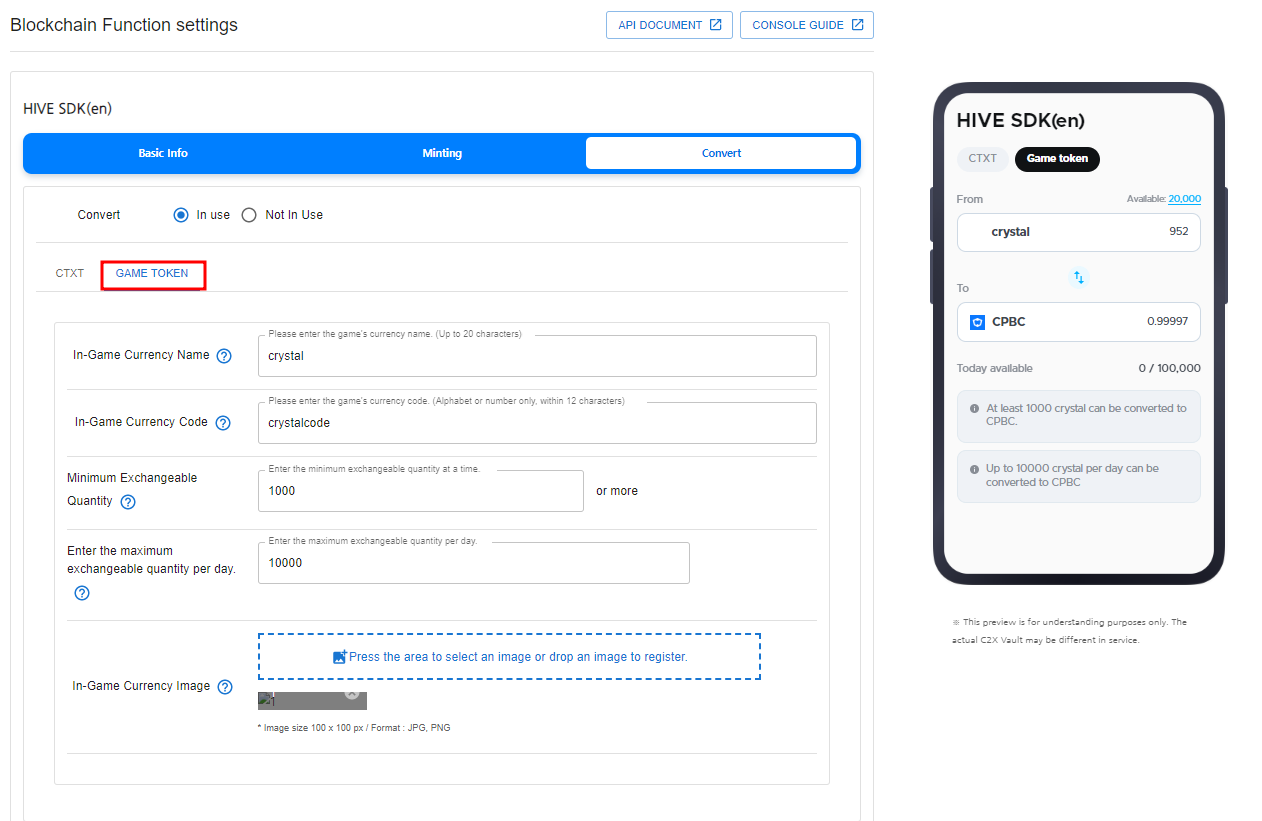Show help for Minimum Exchangeable Quantity
Viewport: 1262px width, 821px height.
[x=128, y=502]
